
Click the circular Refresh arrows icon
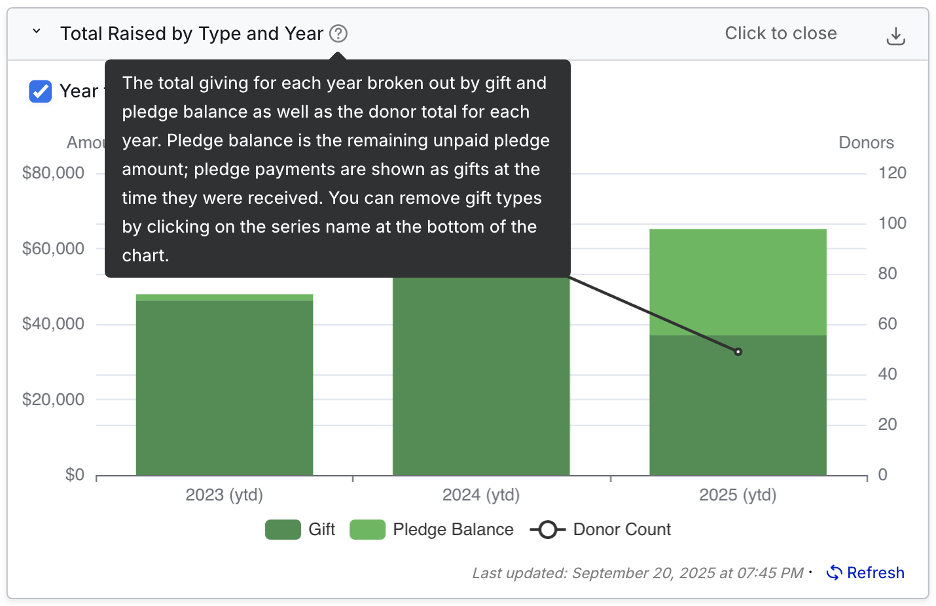click(x=834, y=573)
